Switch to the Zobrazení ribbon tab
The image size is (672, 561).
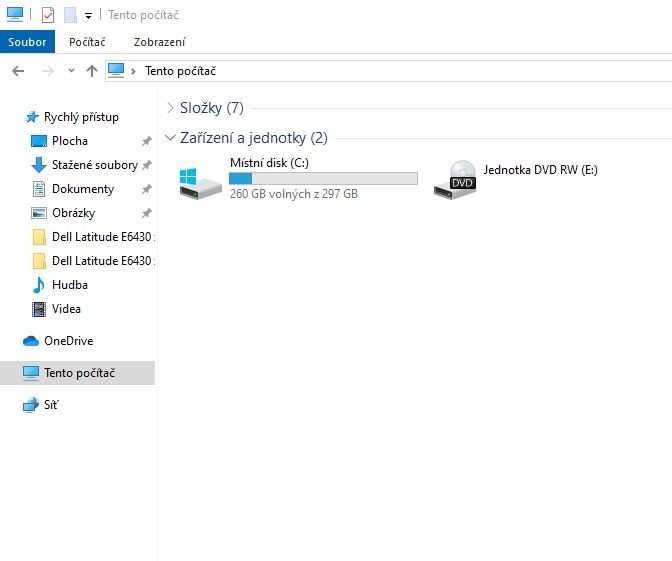point(159,42)
